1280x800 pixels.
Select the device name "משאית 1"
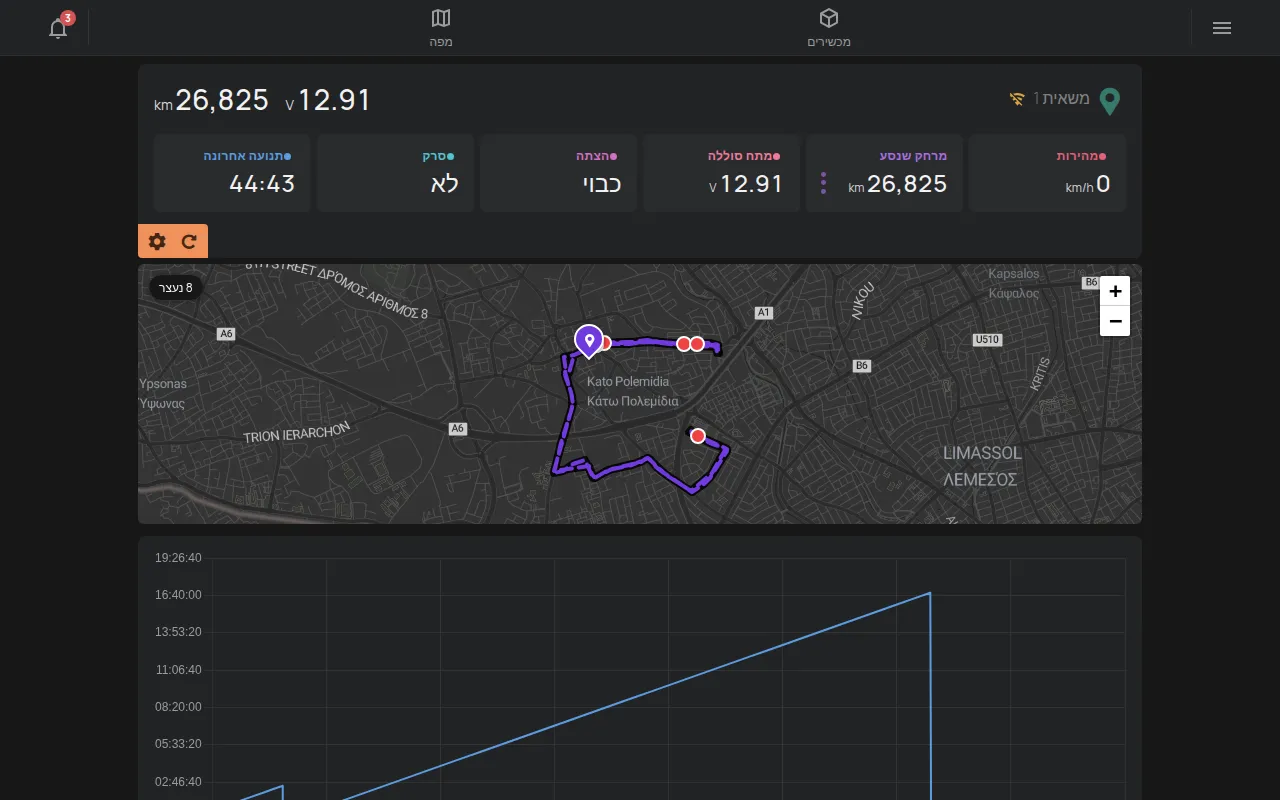(1061, 99)
